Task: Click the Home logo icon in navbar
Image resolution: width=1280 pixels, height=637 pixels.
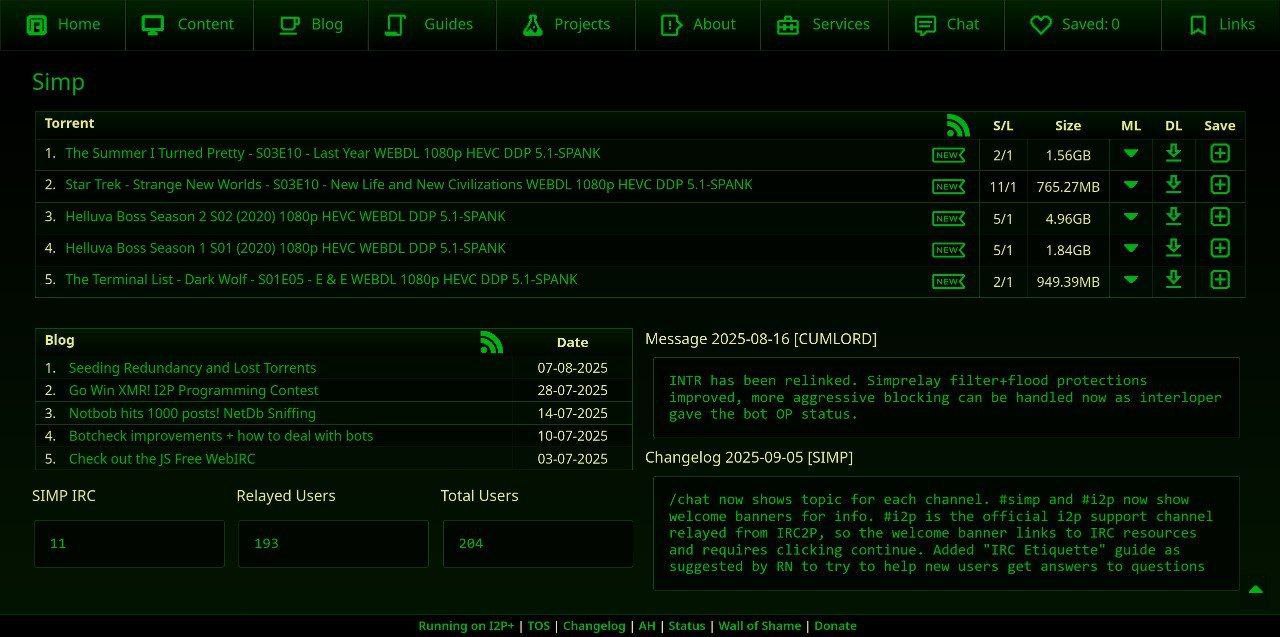Action: [x=37, y=25]
